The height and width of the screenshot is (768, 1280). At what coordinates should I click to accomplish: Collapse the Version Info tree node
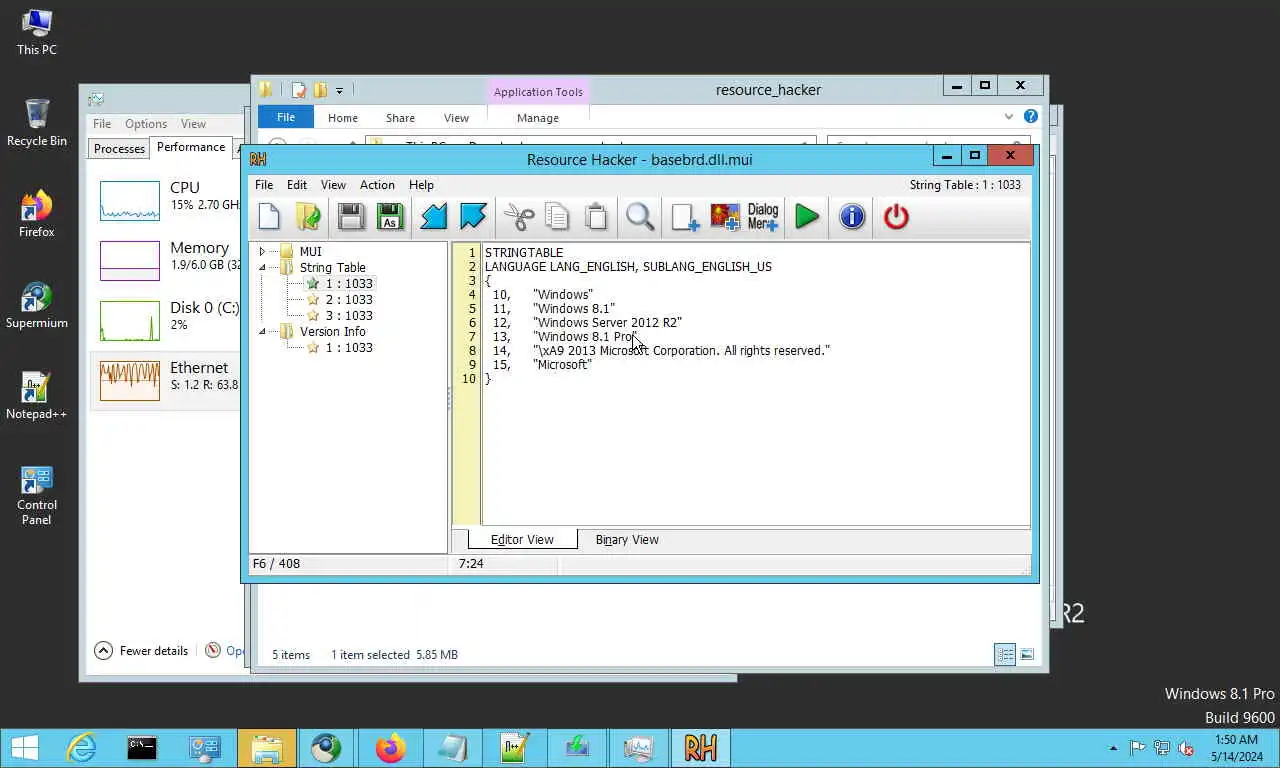(262, 332)
